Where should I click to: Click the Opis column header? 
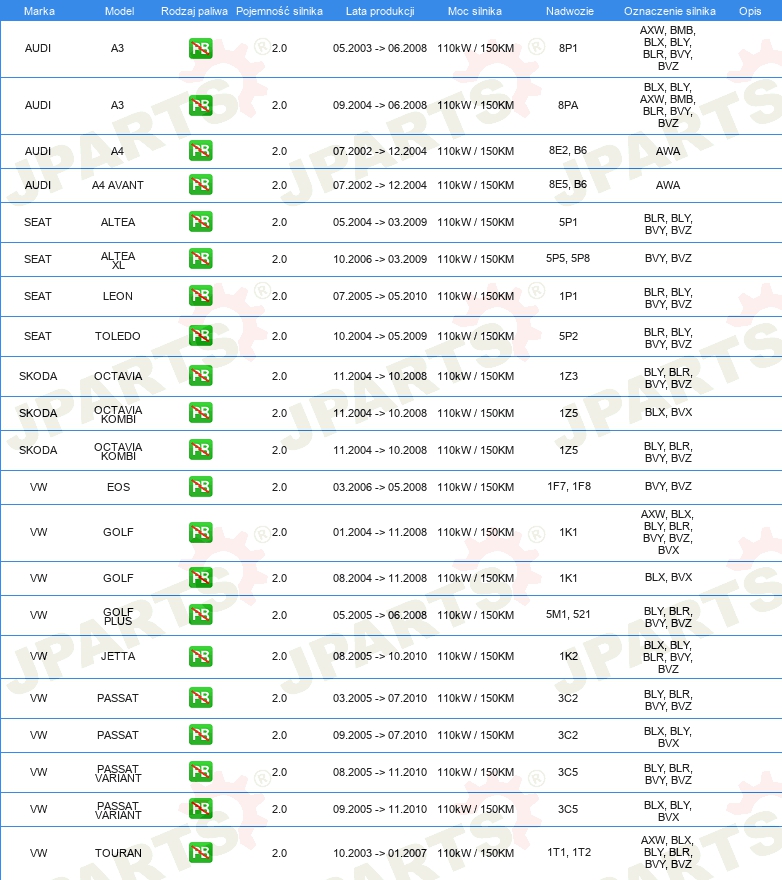749,11
